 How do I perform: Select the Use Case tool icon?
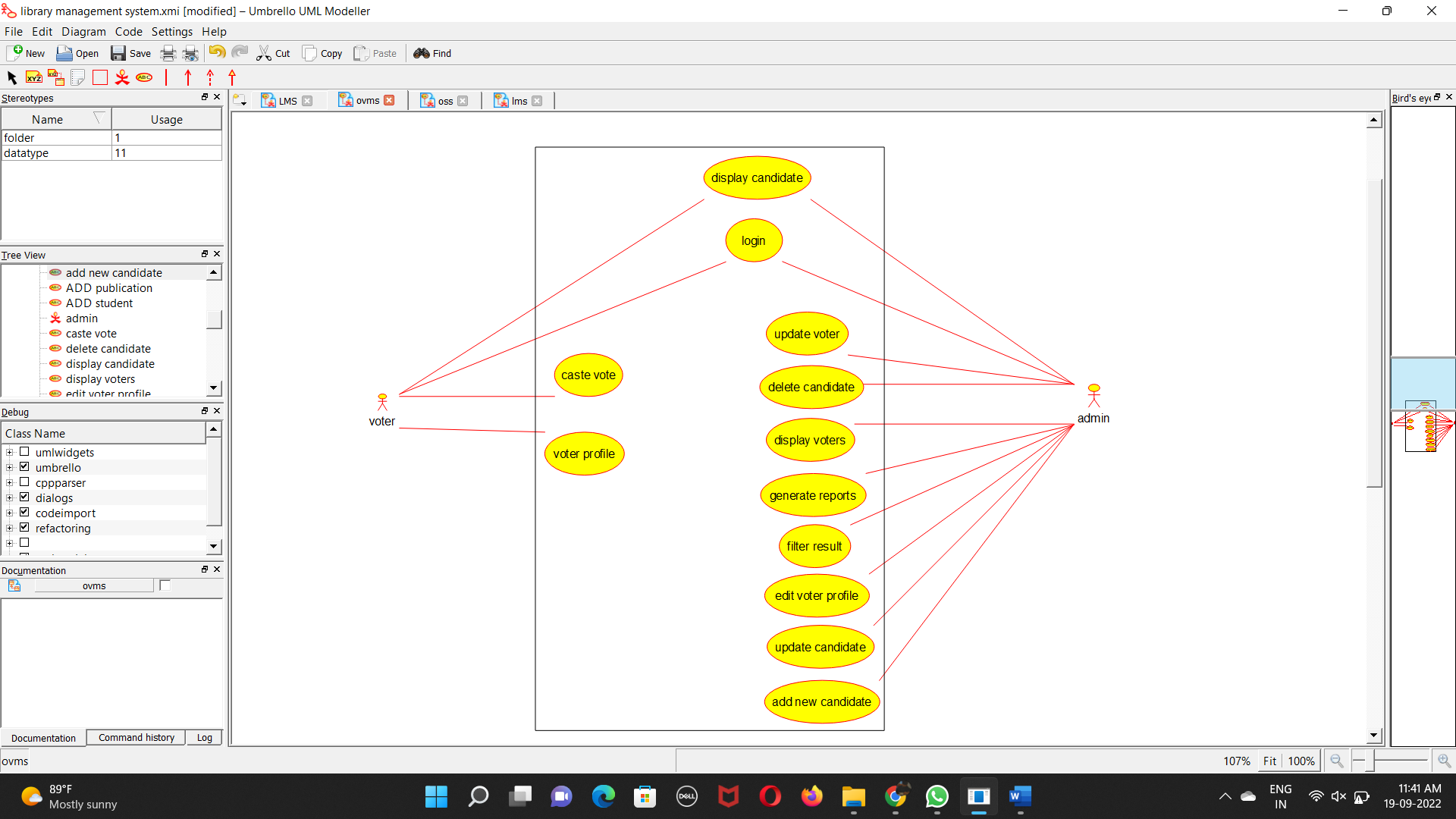[x=144, y=77]
